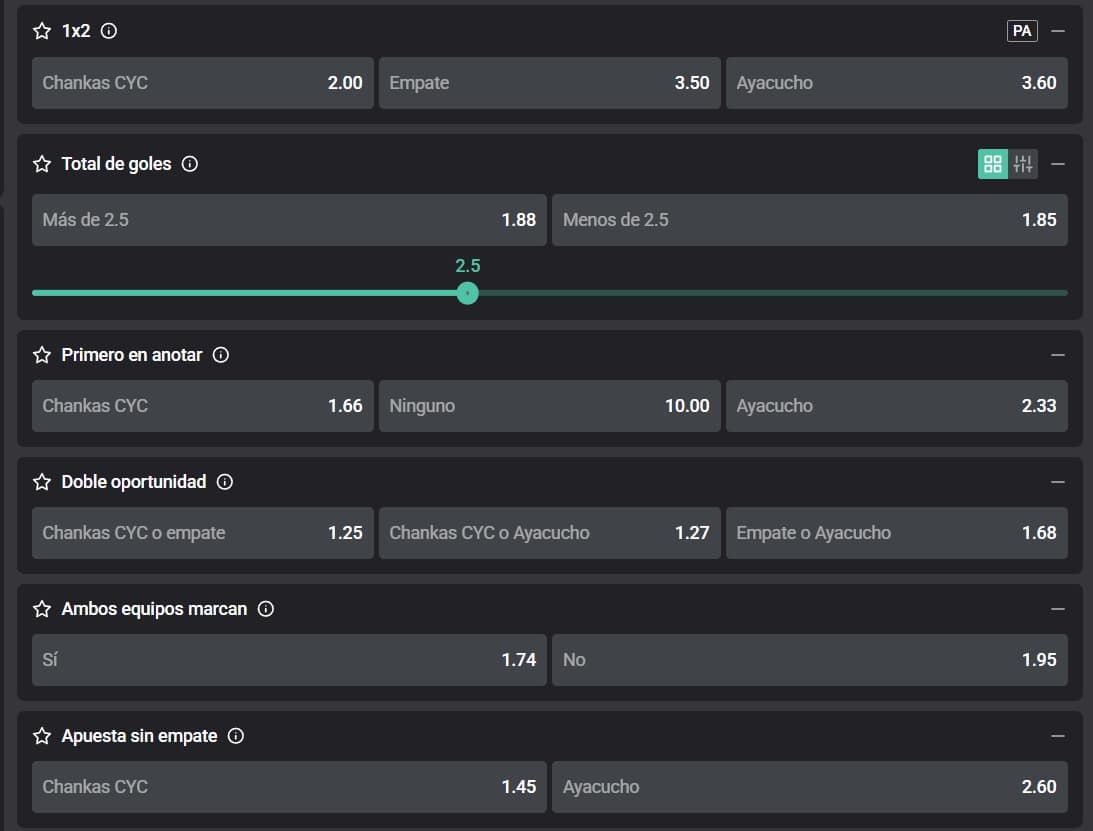Collapse the Apuesta sin empate section
Viewport: 1093px width, 831px height.
tap(1058, 736)
